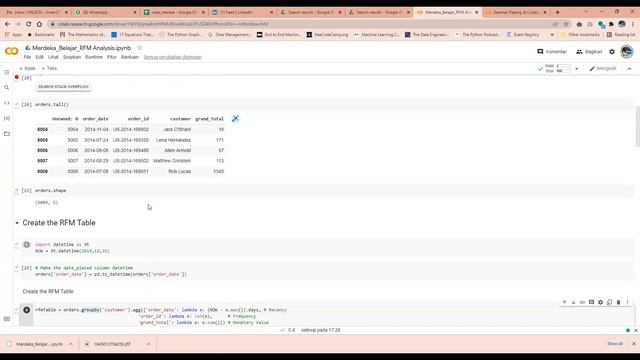Click the browser address bar
Viewport: 640px width, 360px height.
tap(302, 24)
